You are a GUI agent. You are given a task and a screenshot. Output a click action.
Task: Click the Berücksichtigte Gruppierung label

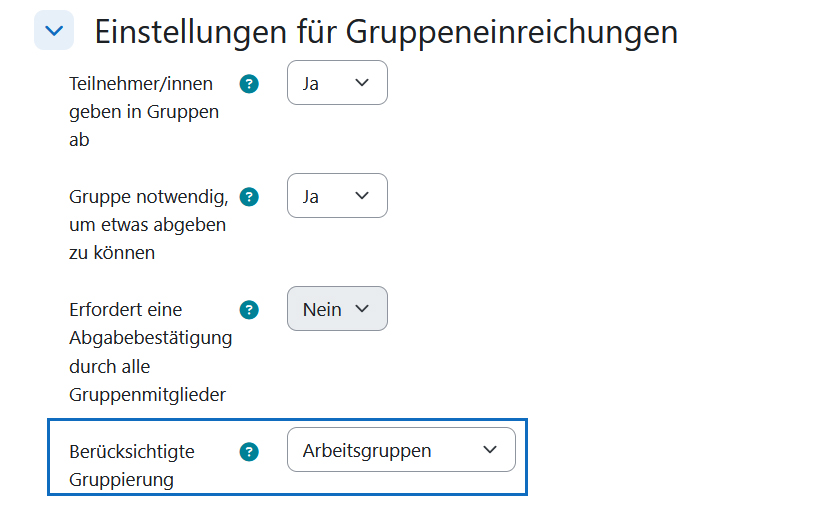point(131,465)
